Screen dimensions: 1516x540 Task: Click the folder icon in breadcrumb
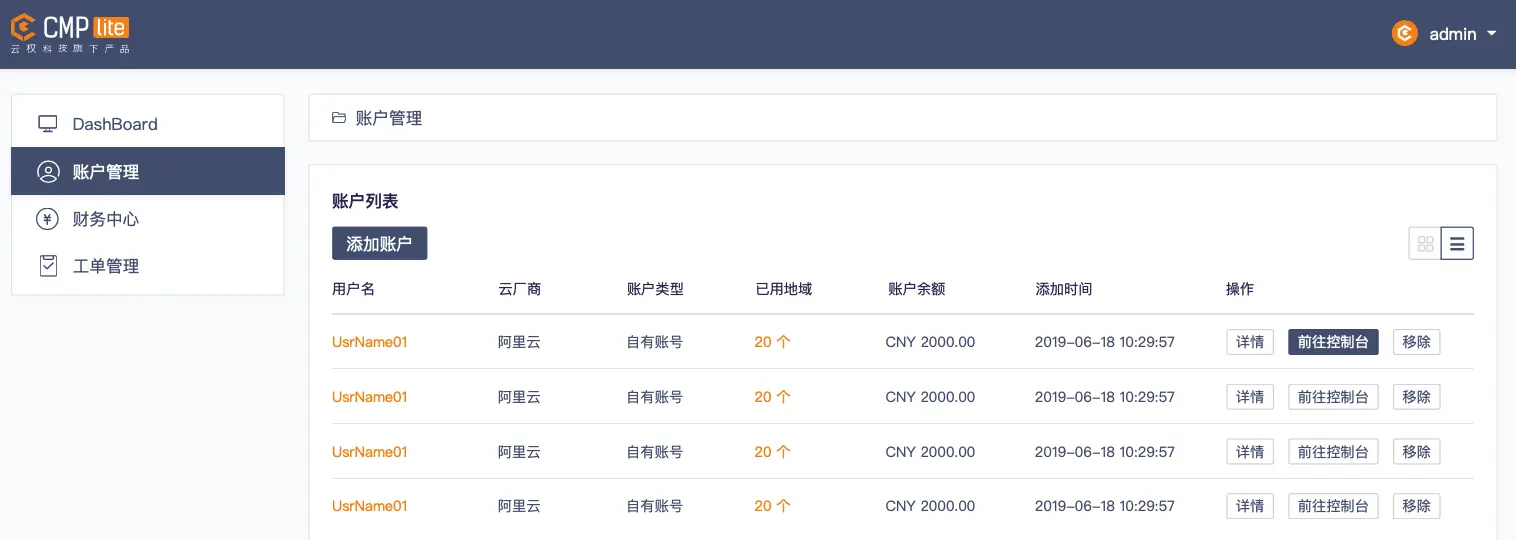point(339,118)
